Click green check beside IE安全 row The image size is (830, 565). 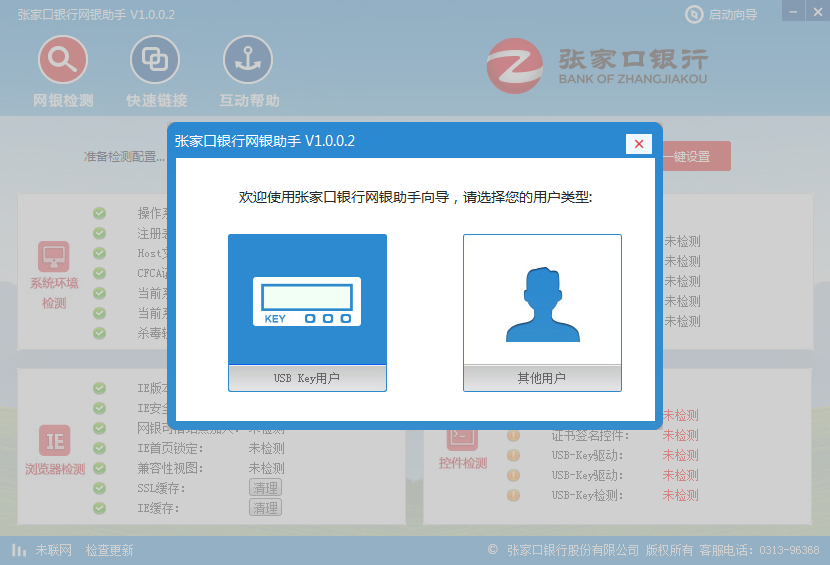(100, 408)
